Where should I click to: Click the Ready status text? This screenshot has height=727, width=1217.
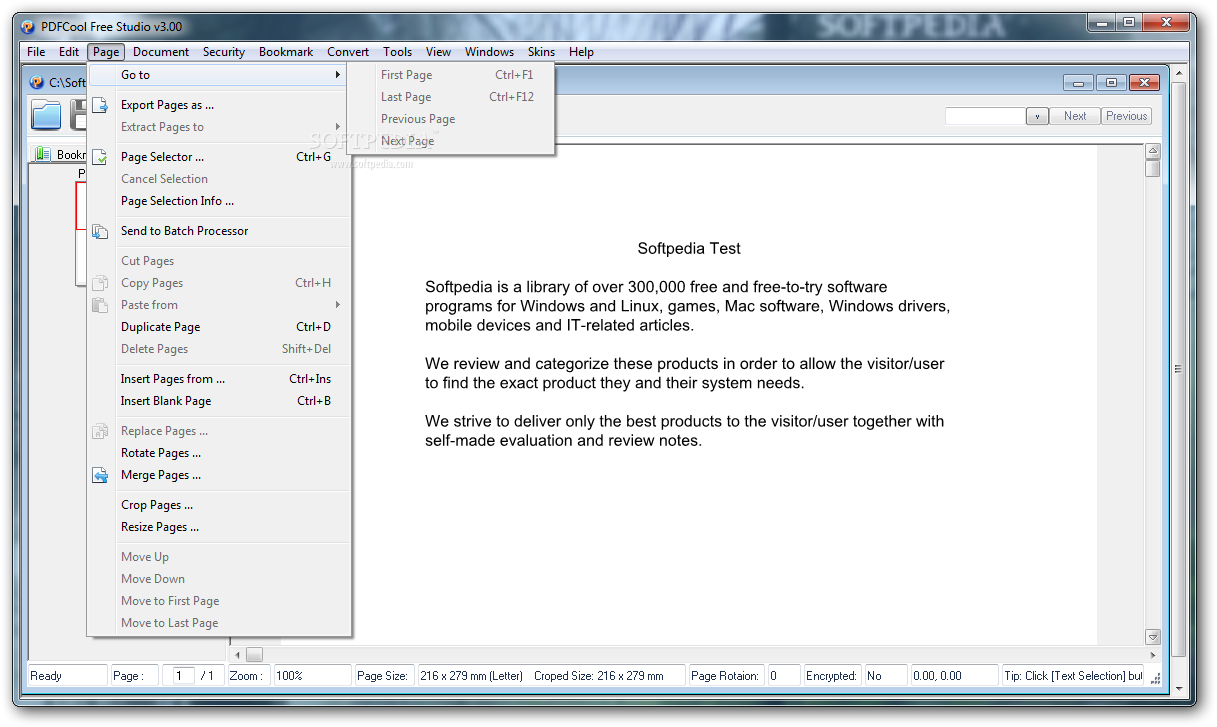pos(46,675)
